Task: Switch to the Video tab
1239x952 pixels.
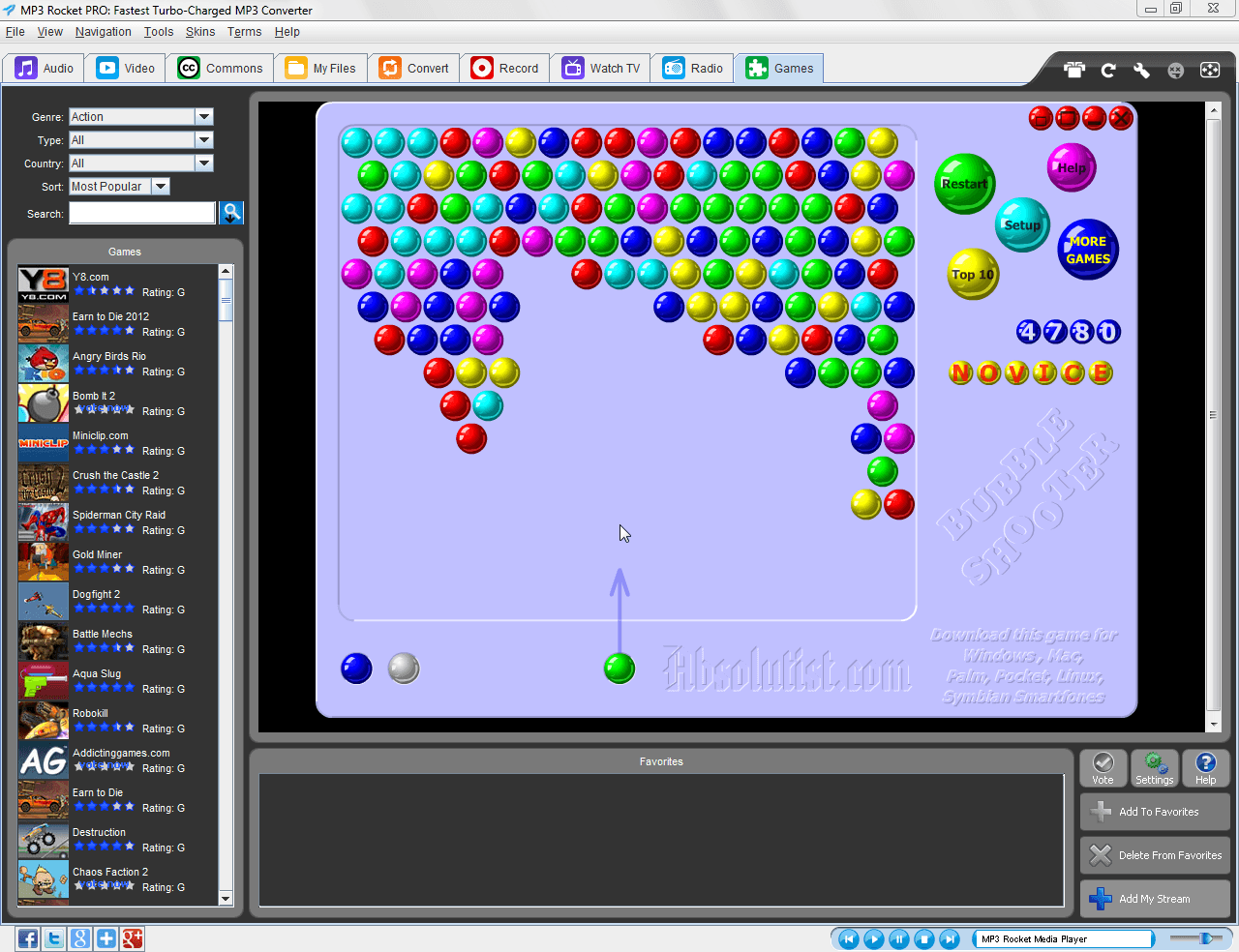Action: pos(126,69)
